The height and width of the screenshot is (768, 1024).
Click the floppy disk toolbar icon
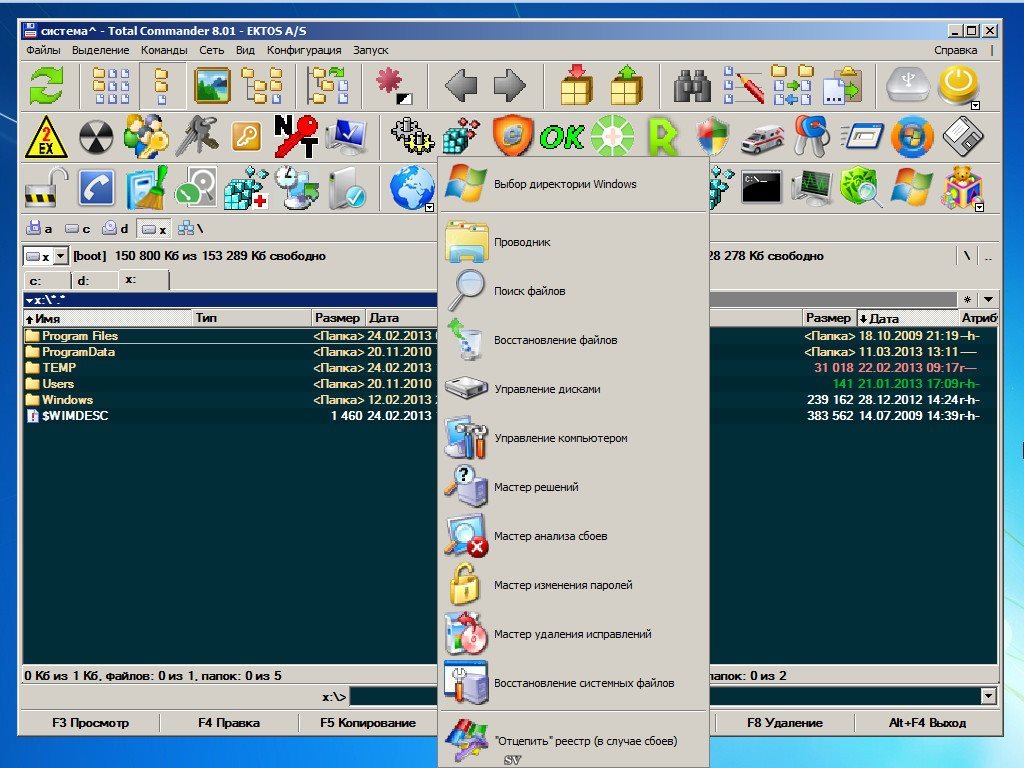(x=963, y=136)
